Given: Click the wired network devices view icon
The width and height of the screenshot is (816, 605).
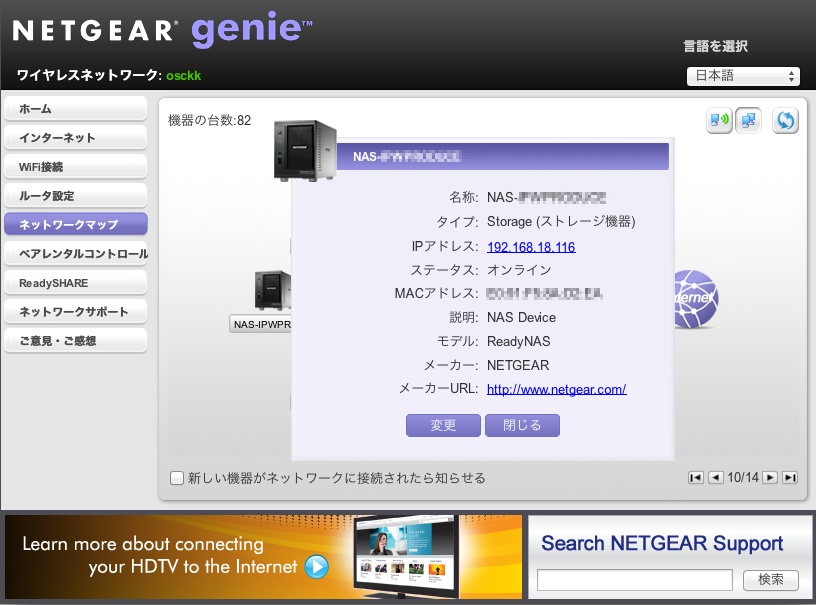Looking at the screenshot, I should [x=748, y=121].
